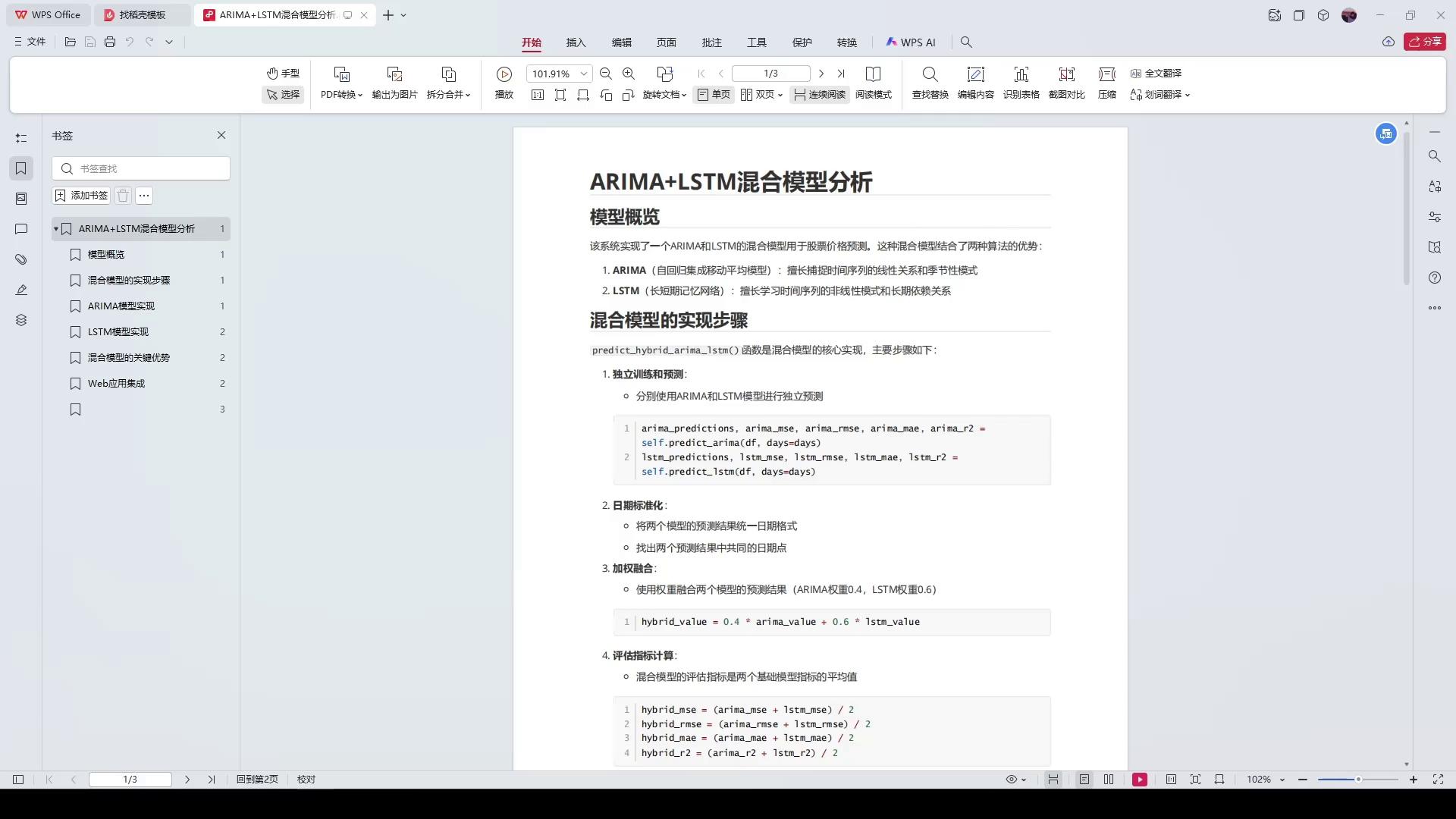Click the ribbon search magnifier icon
1456x819 pixels.
point(966,42)
